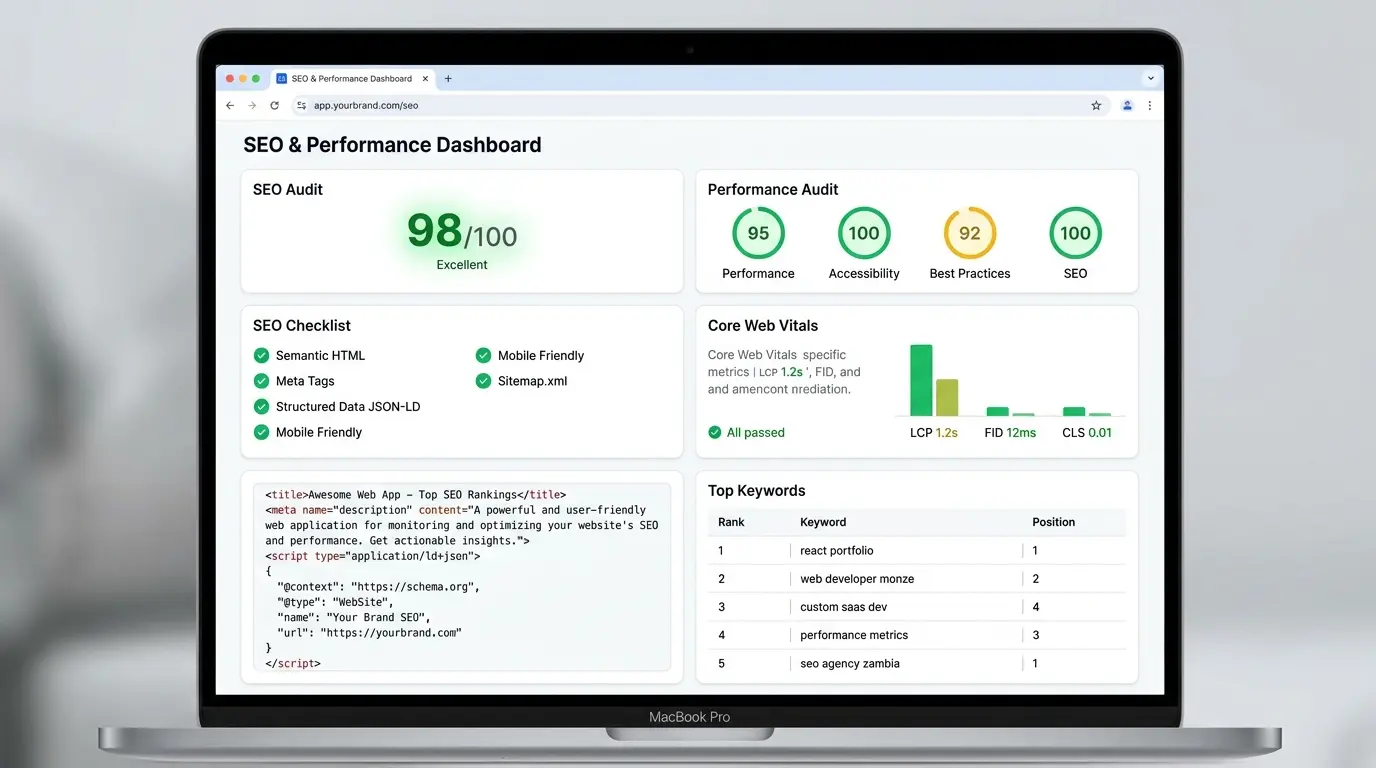Image resolution: width=1376 pixels, height=768 pixels.
Task: Select the Performance gauge showing 95
Action: (x=758, y=233)
